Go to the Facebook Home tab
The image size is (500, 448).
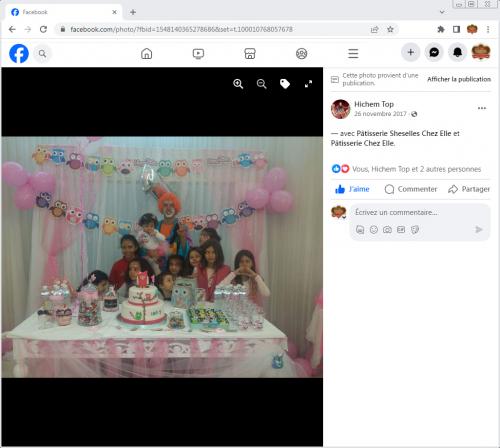(x=147, y=53)
